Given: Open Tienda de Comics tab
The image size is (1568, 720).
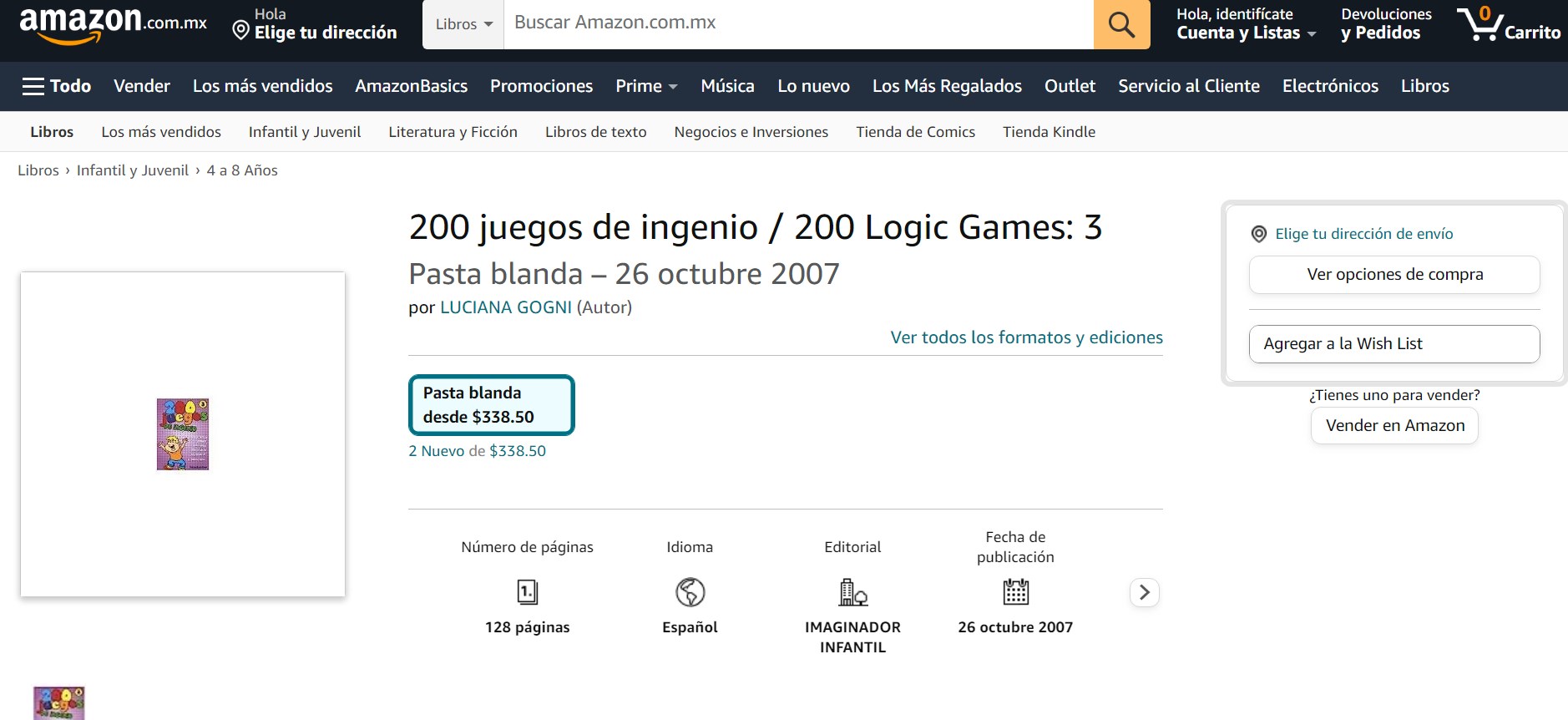Looking at the screenshot, I should tap(915, 132).
